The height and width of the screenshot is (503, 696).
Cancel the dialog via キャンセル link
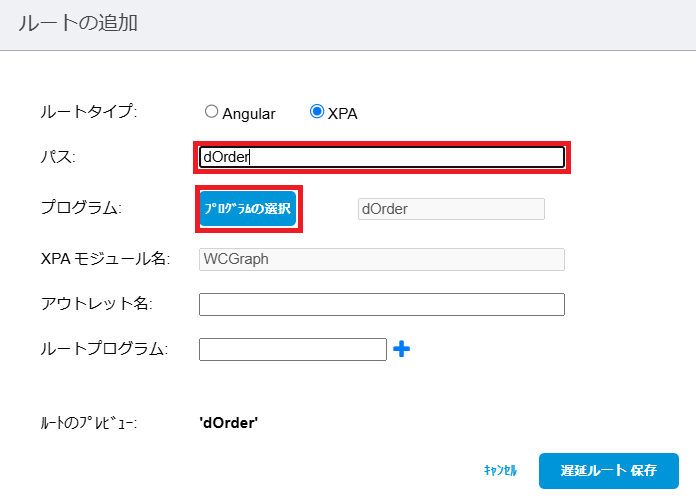[500, 471]
